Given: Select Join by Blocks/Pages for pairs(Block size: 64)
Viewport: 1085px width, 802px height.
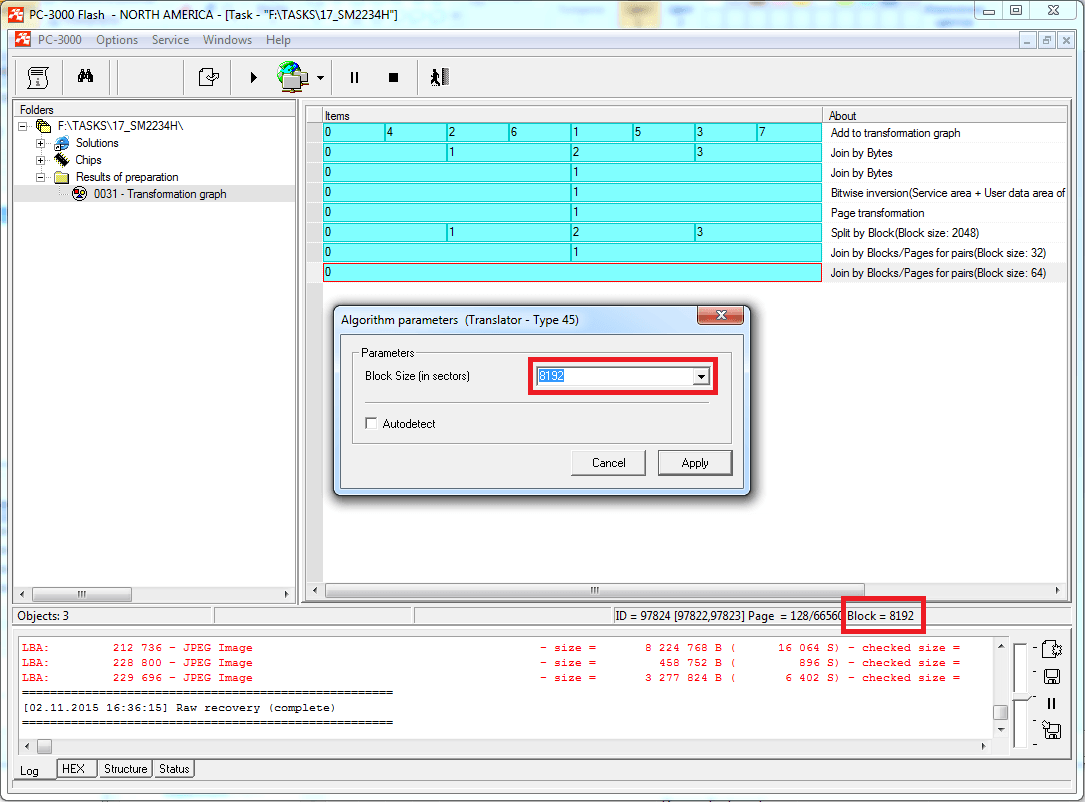Looking at the screenshot, I should [686, 273].
